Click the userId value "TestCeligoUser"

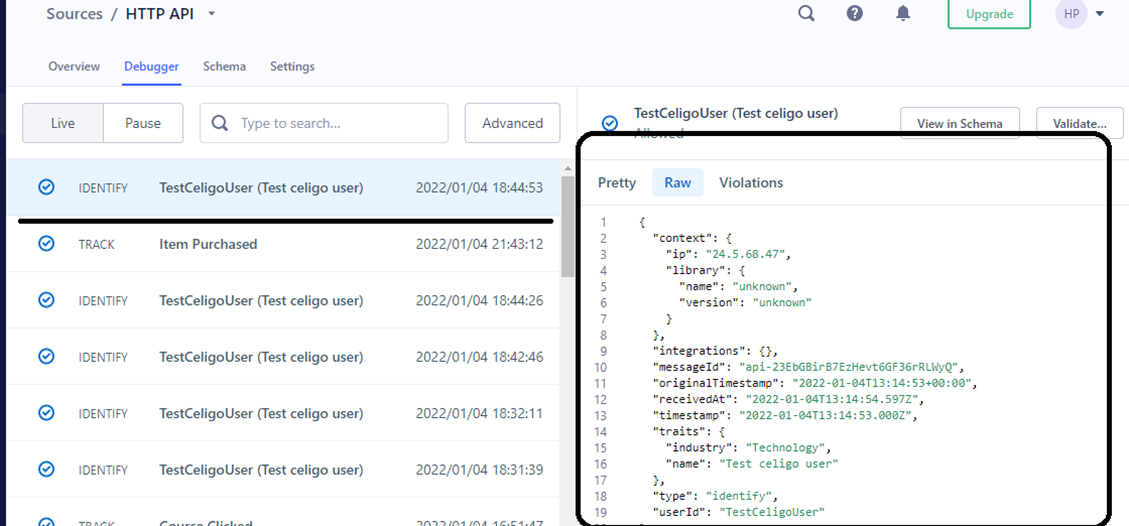(x=772, y=512)
